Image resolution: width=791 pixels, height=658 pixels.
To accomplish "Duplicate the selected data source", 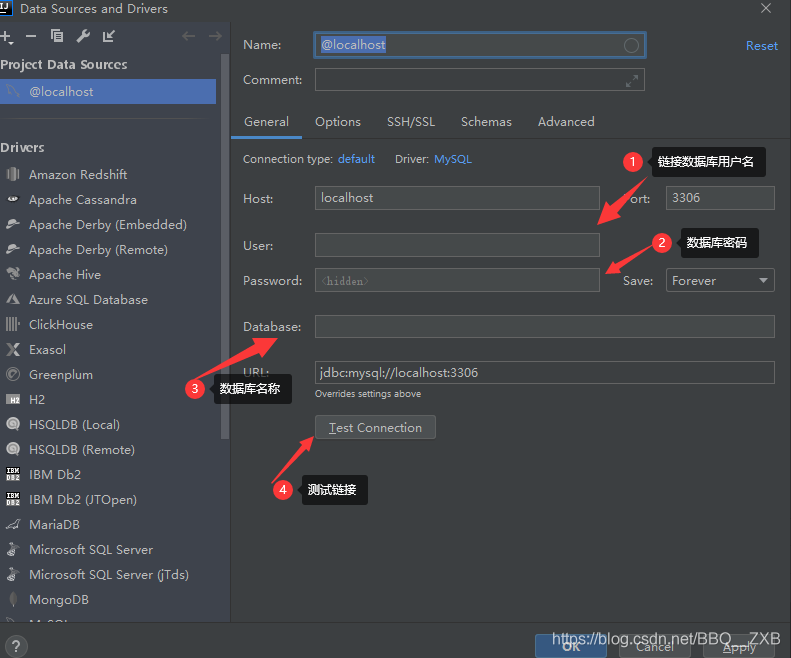I will tap(57, 36).
